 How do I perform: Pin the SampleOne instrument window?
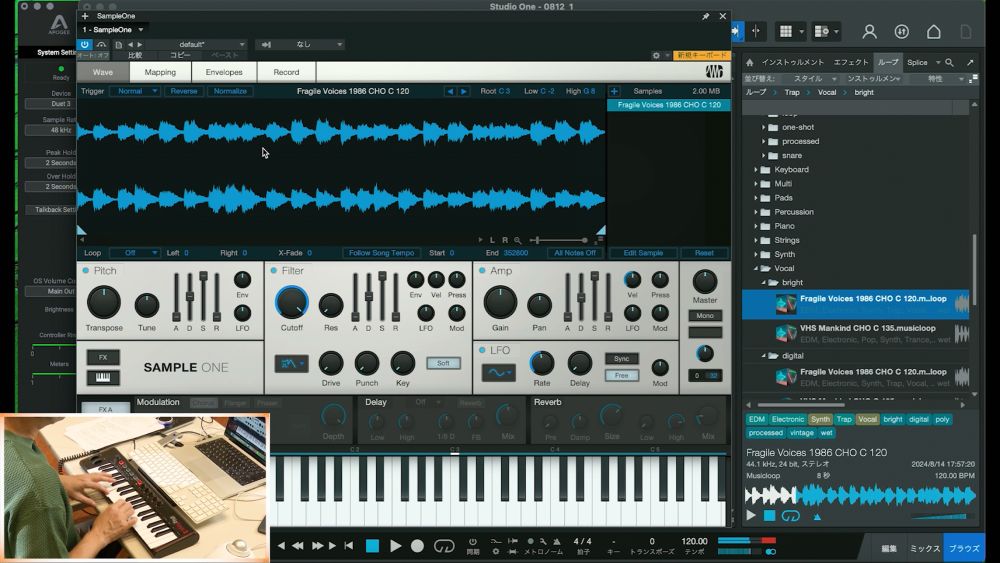pyautogui.click(x=705, y=17)
